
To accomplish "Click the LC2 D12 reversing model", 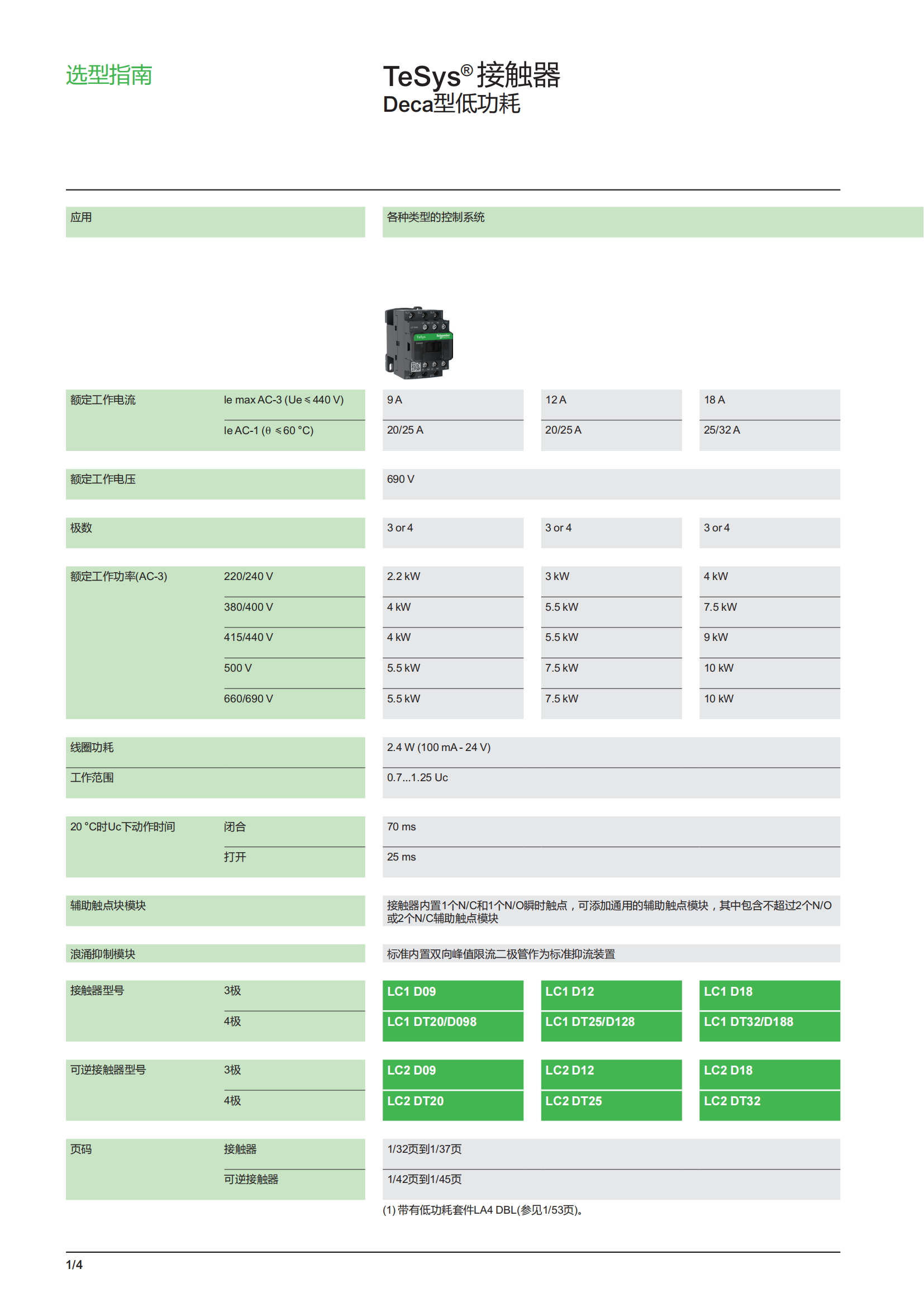I will [x=611, y=1074].
